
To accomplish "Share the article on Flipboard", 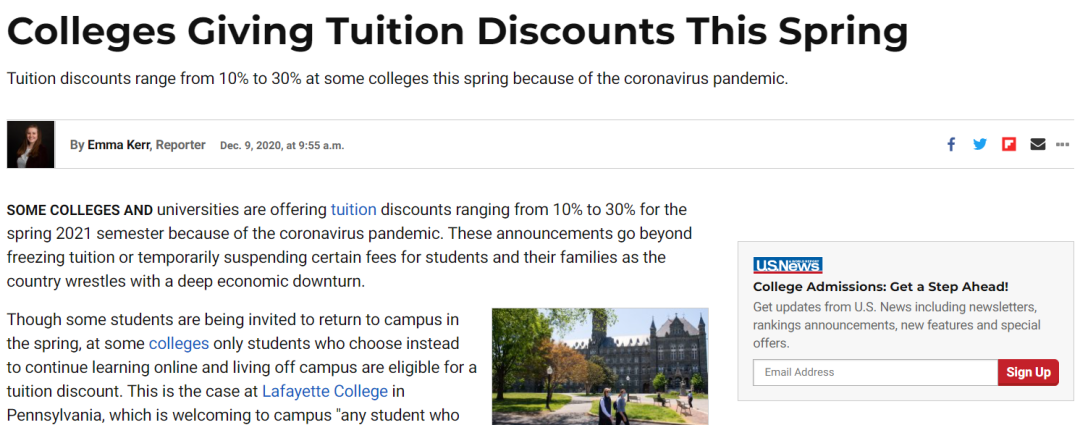I will (1009, 144).
